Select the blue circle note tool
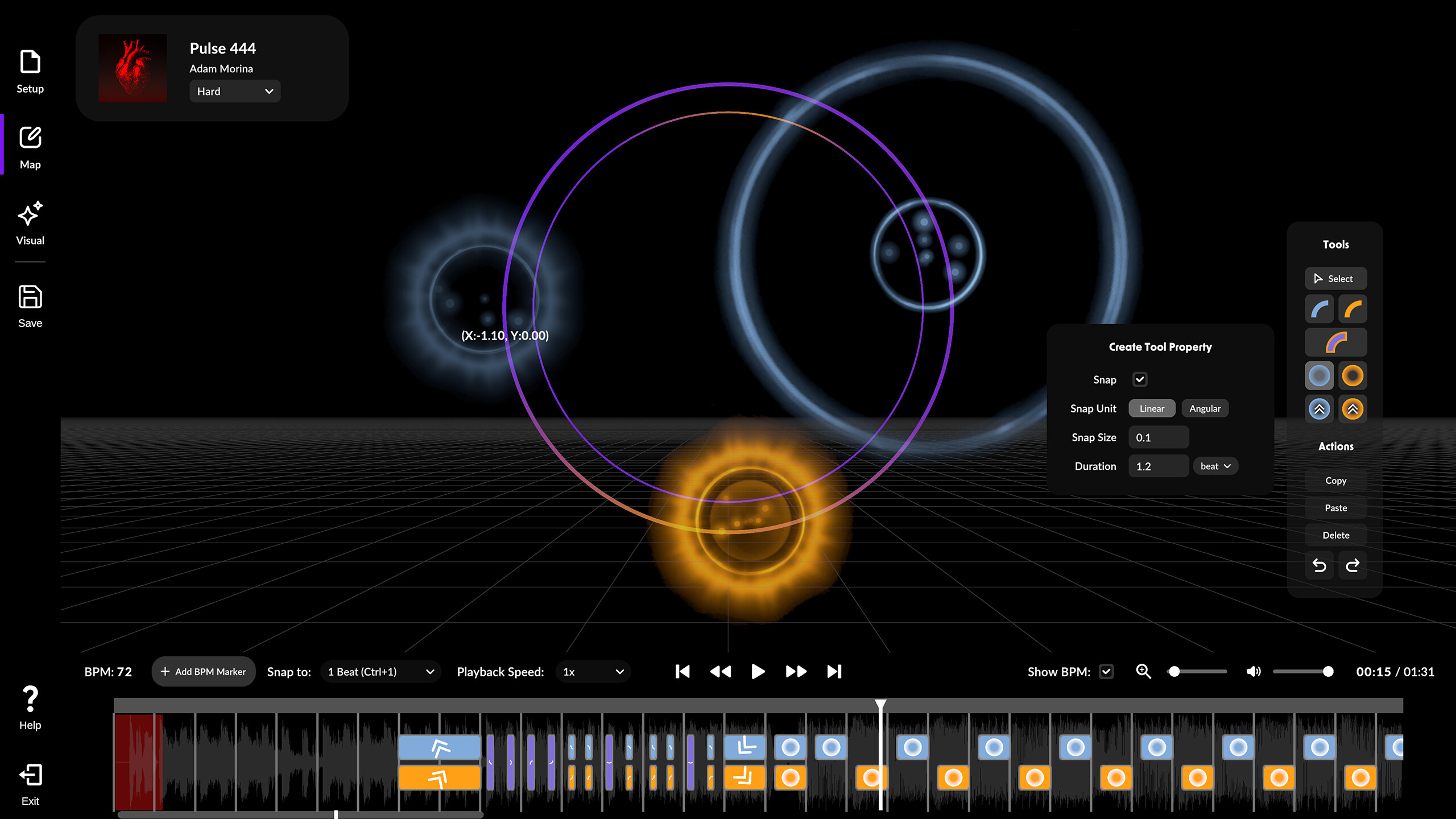The height and width of the screenshot is (819, 1456). [x=1319, y=375]
